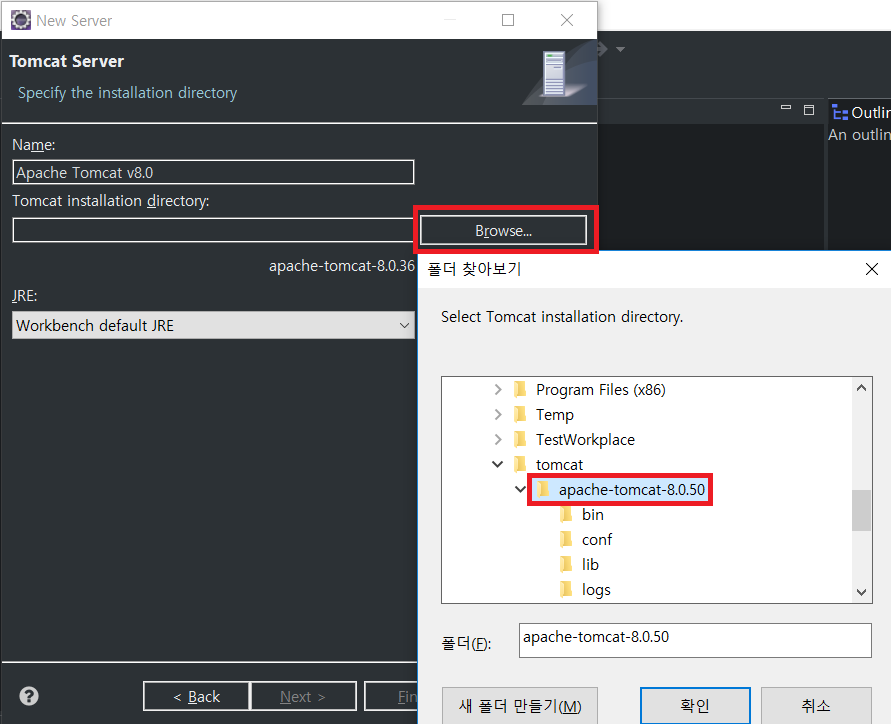Open wizard help question mark icon
891x724 pixels.
point(29,696)
